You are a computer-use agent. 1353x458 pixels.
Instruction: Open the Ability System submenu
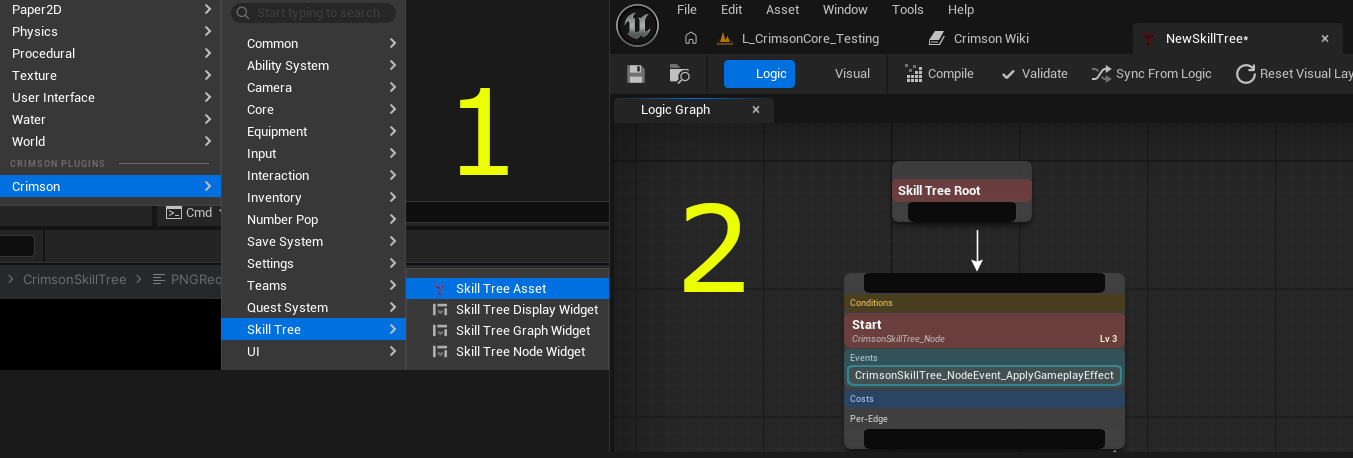click(313, 66)
